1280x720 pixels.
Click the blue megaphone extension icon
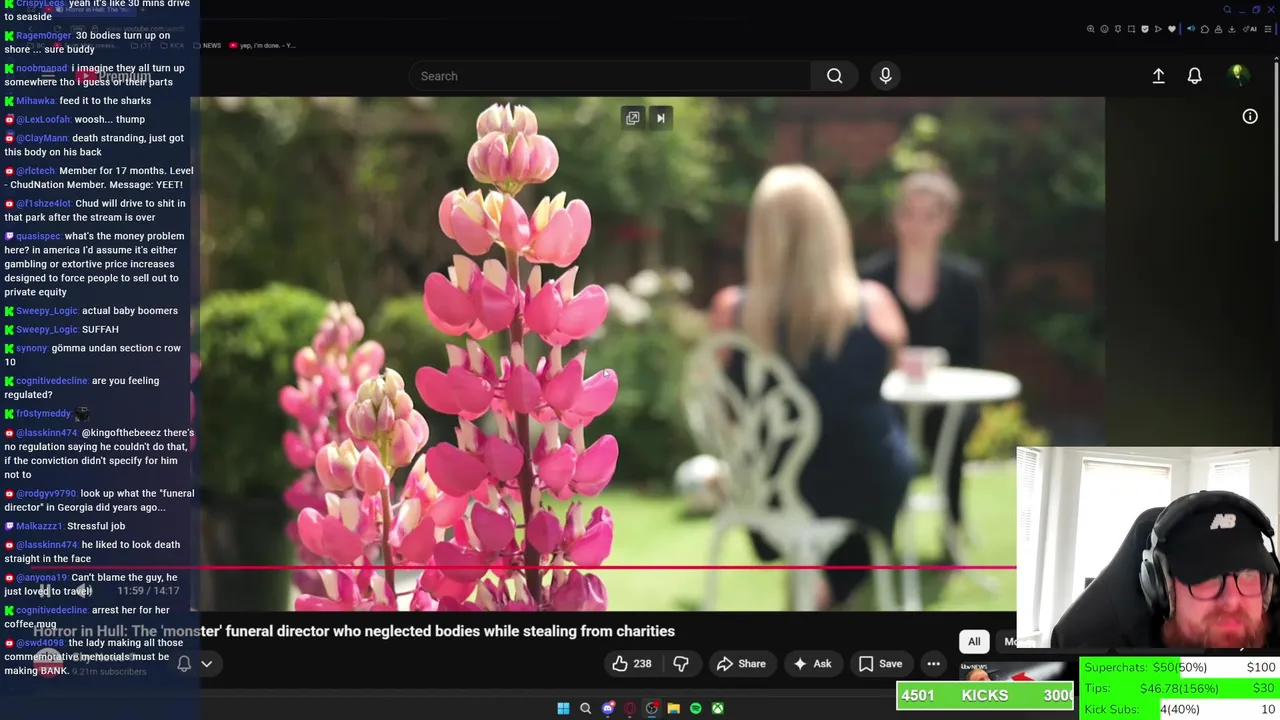click(1191, 29)
